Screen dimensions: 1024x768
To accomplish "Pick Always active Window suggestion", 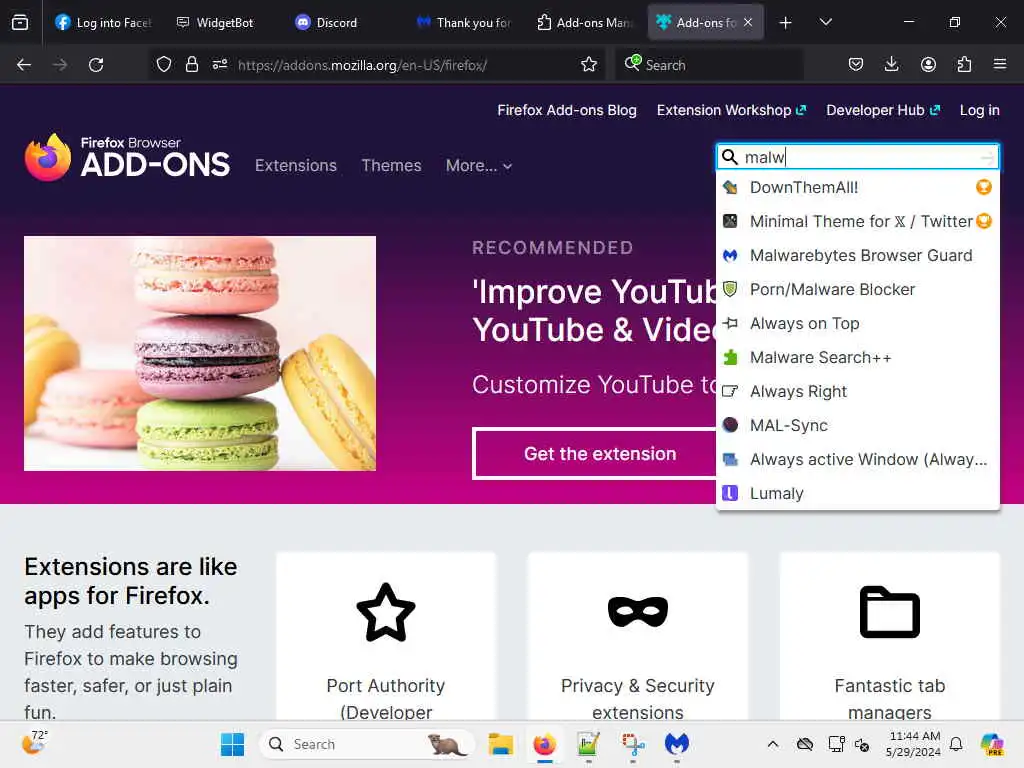I will click(857, 459).
